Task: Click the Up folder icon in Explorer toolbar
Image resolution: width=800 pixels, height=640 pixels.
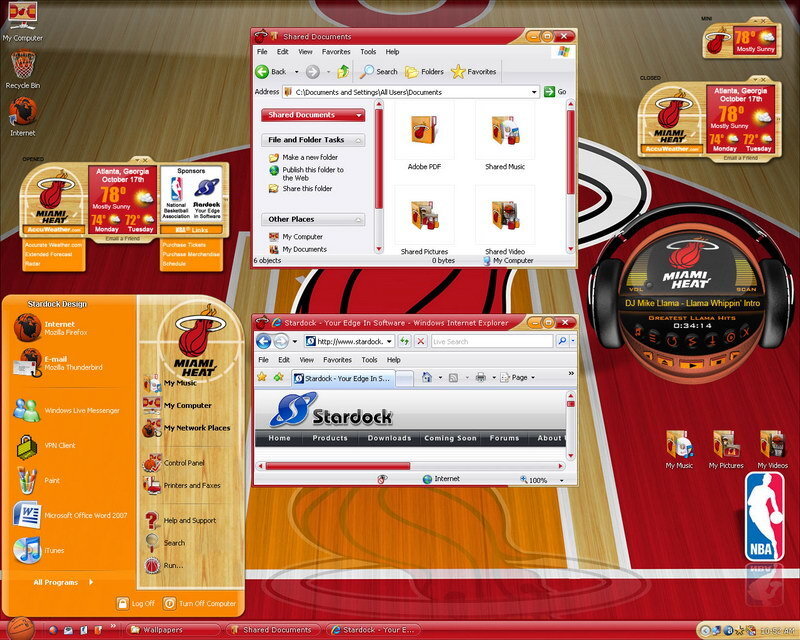Action: (x=343, y=72)
